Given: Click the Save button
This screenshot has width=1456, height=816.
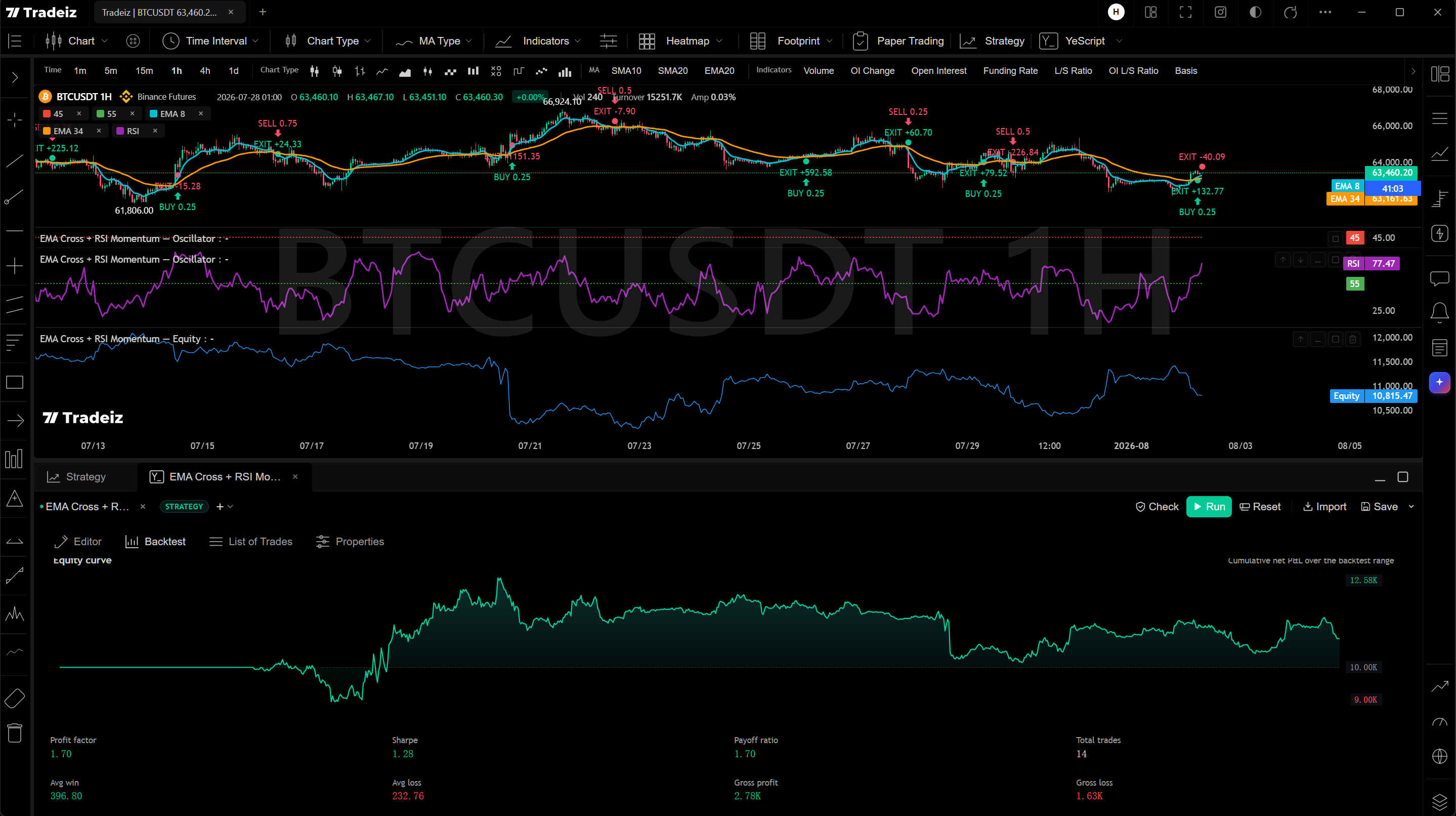Looking at the screenshot, I should point(1379,507).
